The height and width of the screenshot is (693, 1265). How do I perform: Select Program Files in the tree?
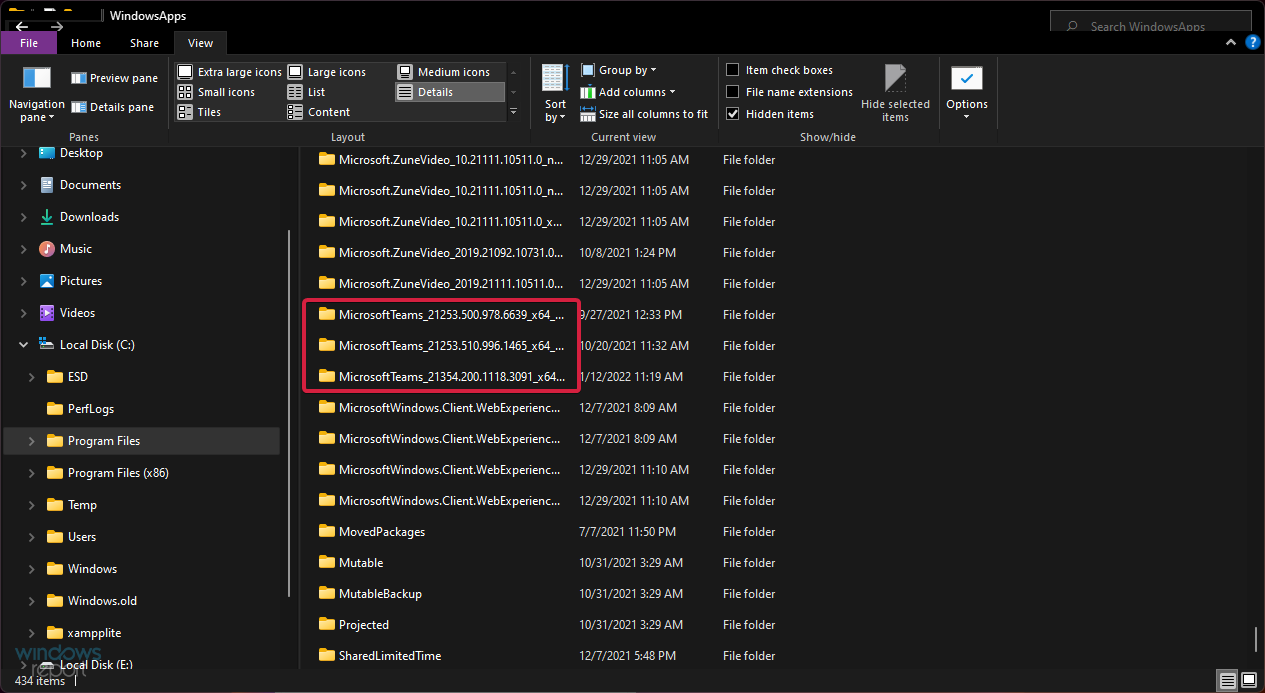tap(142, 441)
